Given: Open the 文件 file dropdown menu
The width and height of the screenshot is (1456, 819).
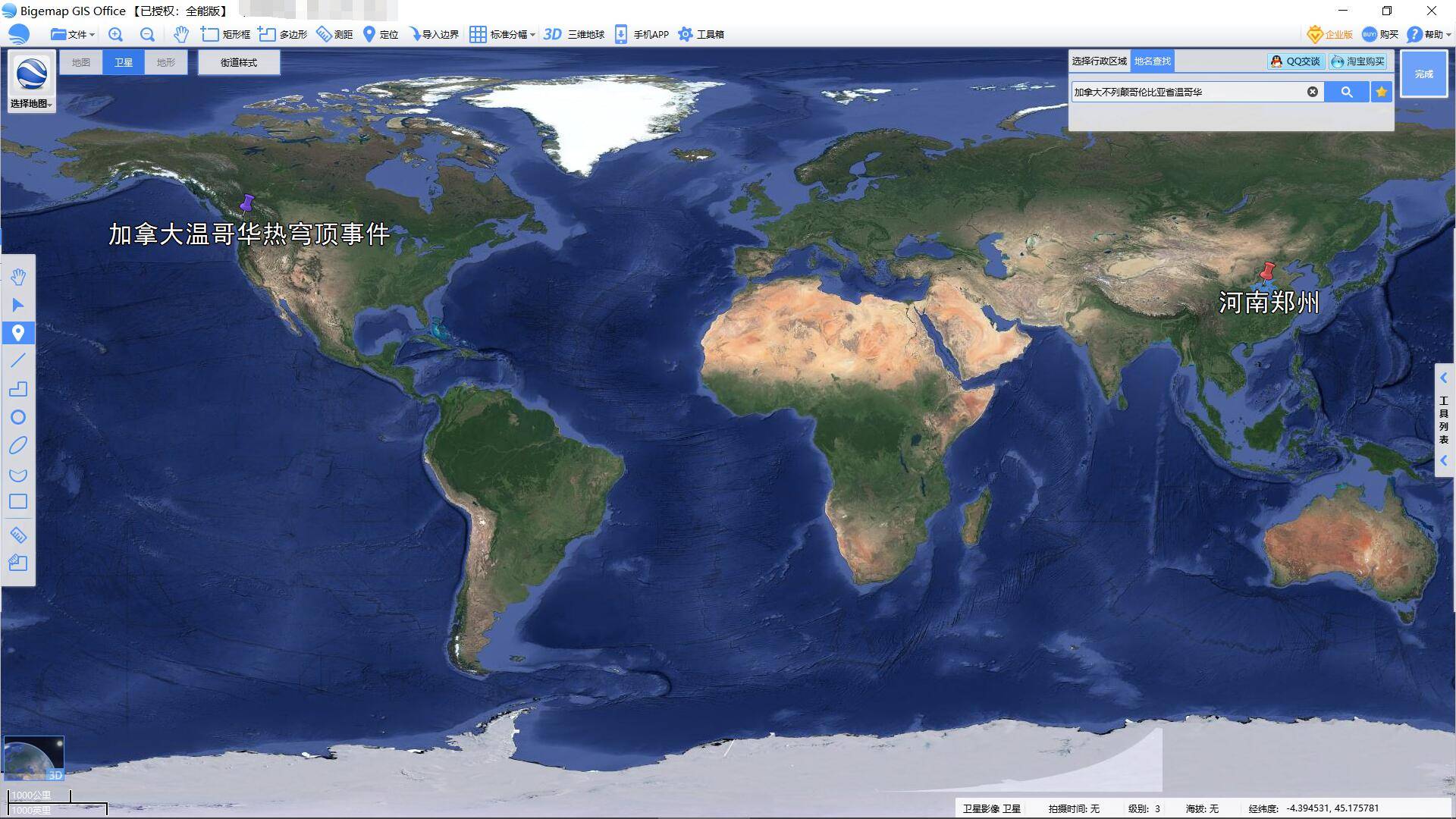Looking at the screenshot, I should [74, 34].
